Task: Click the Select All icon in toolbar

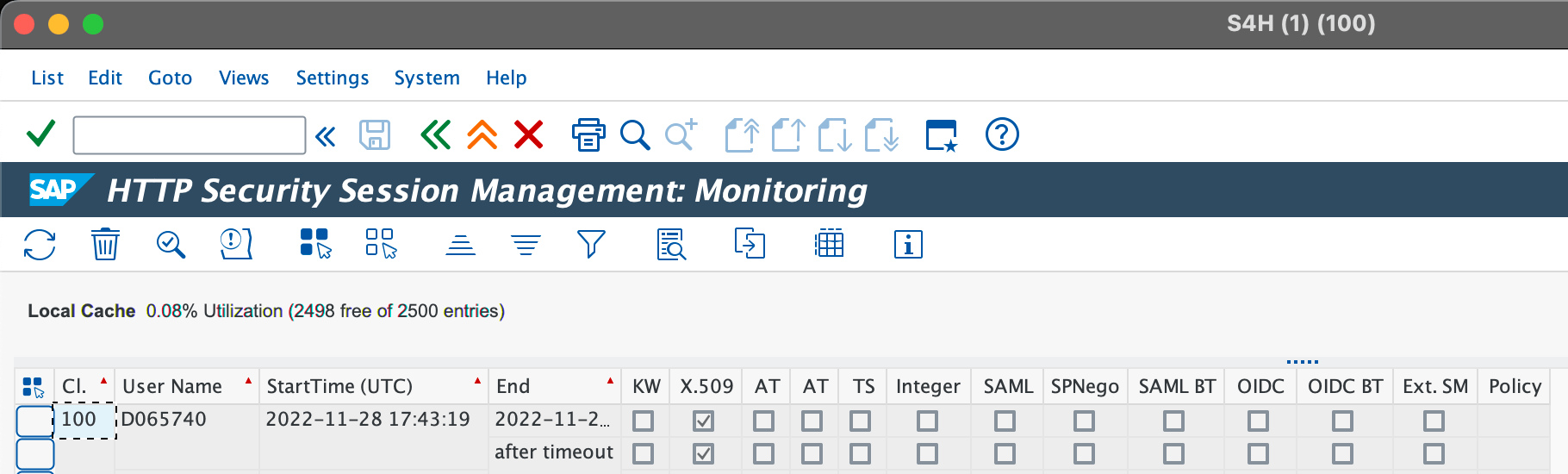Action: click(315, 244)
